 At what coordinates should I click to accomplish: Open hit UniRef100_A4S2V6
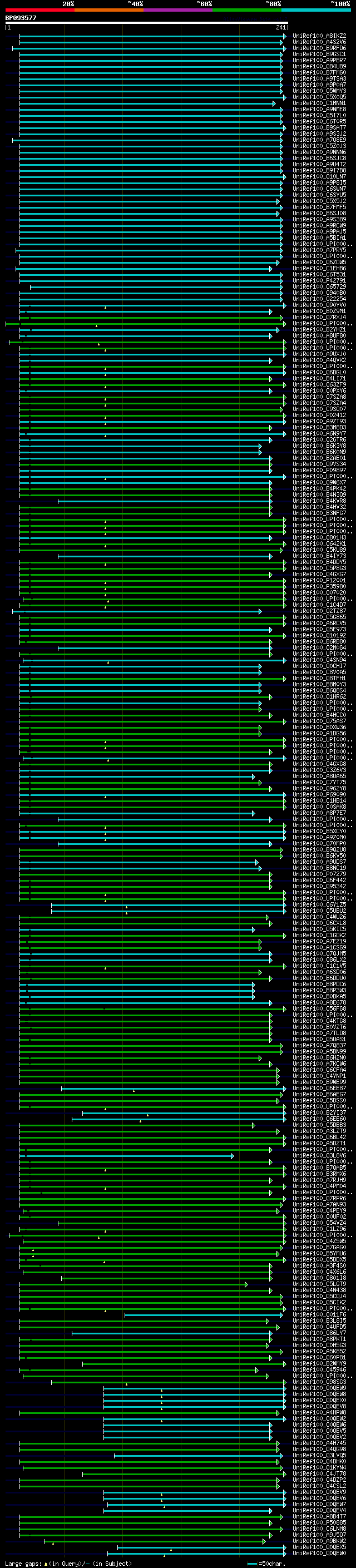point(319,42)
